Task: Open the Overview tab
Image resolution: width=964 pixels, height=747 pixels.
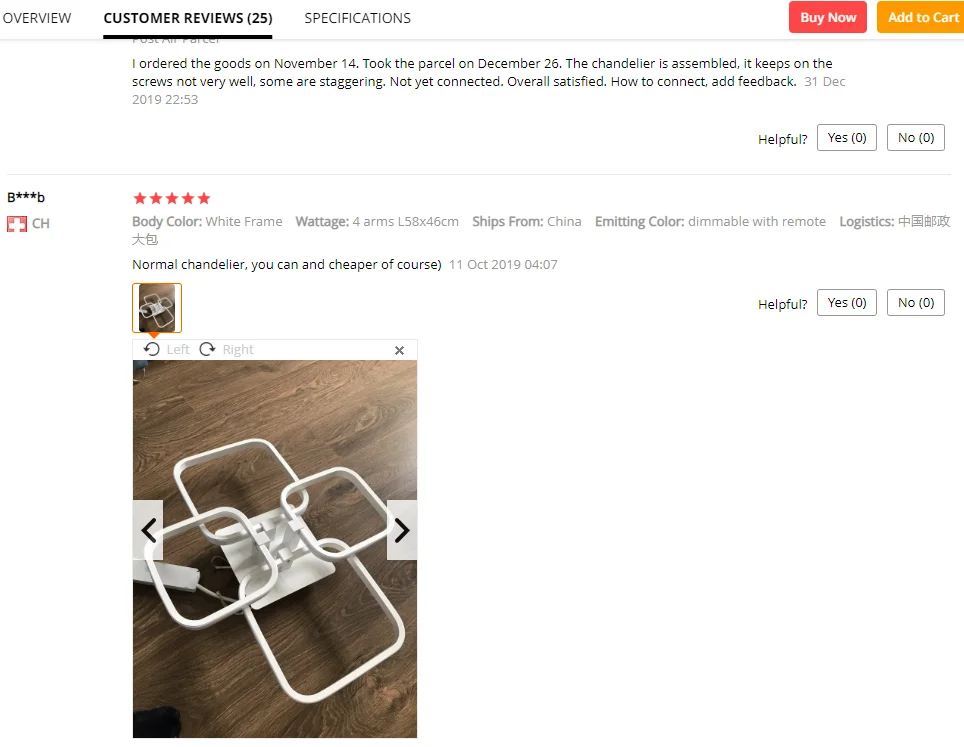Action: [37, 18]
